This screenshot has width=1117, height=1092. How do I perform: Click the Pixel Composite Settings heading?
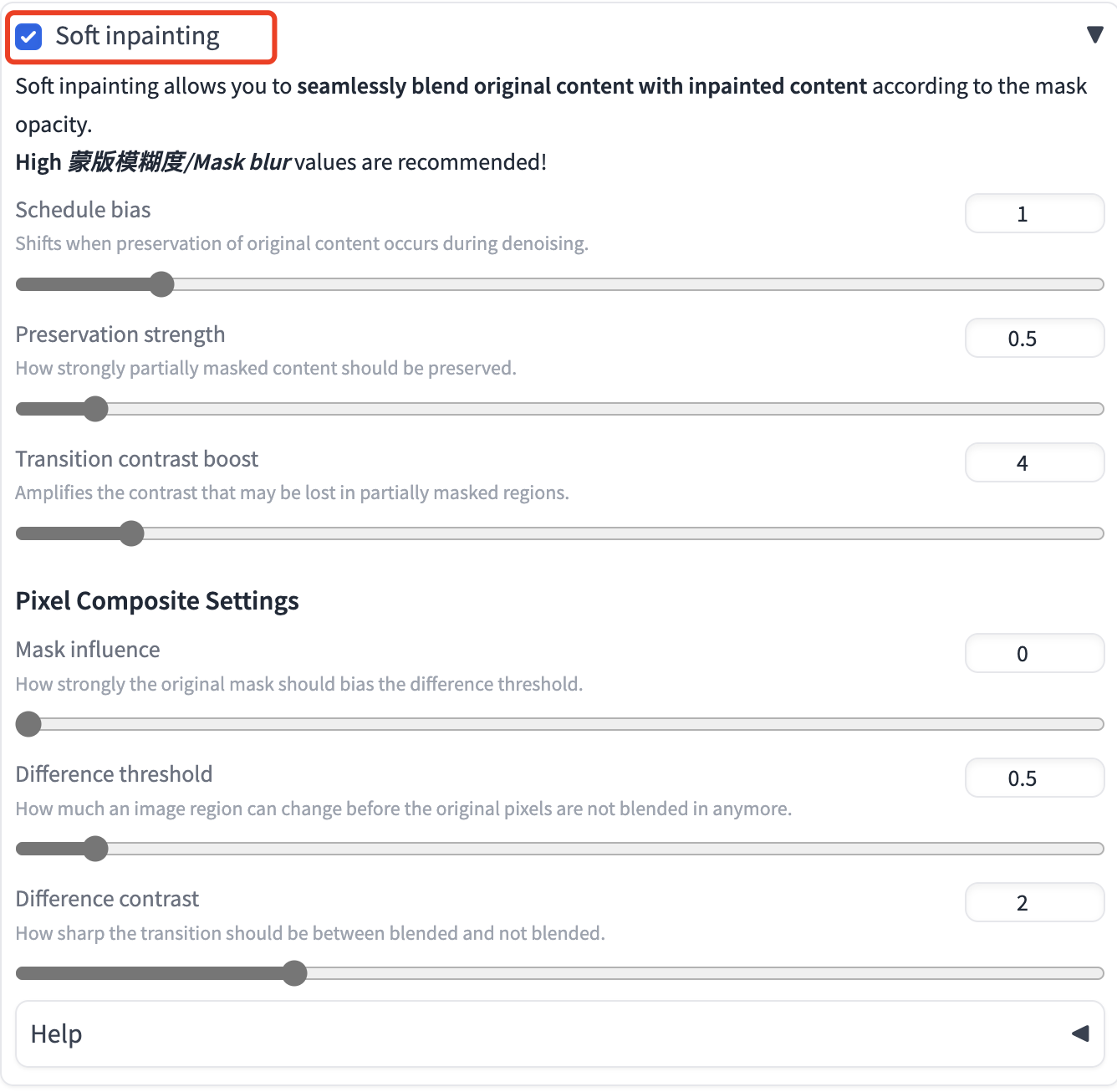coord(157,601)
